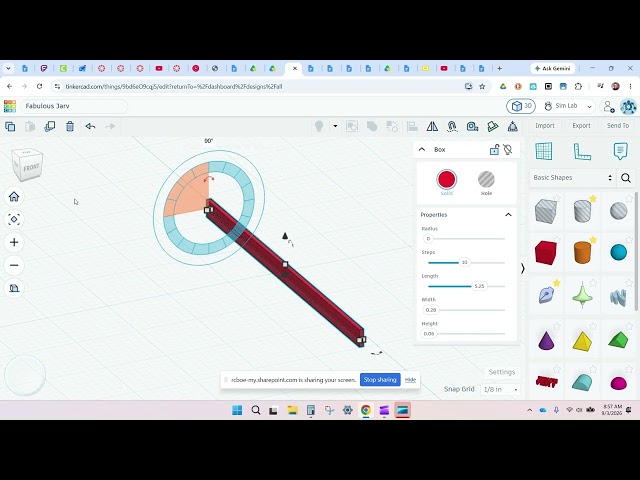Screen dimensions: 640x480
Task: Duplicate and repeat the selected shape
Action: [50, 127]
